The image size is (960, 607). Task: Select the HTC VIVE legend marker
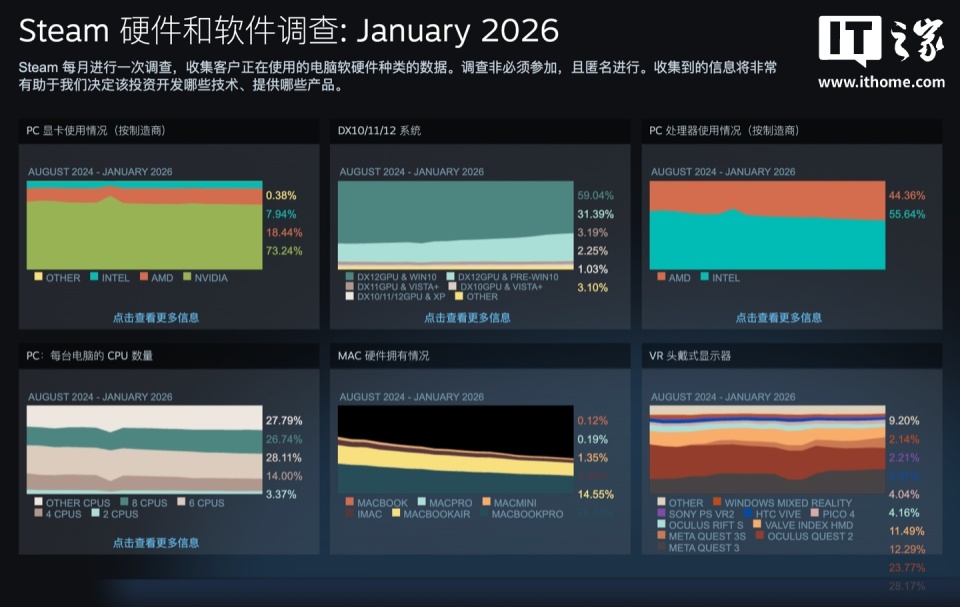747,513
